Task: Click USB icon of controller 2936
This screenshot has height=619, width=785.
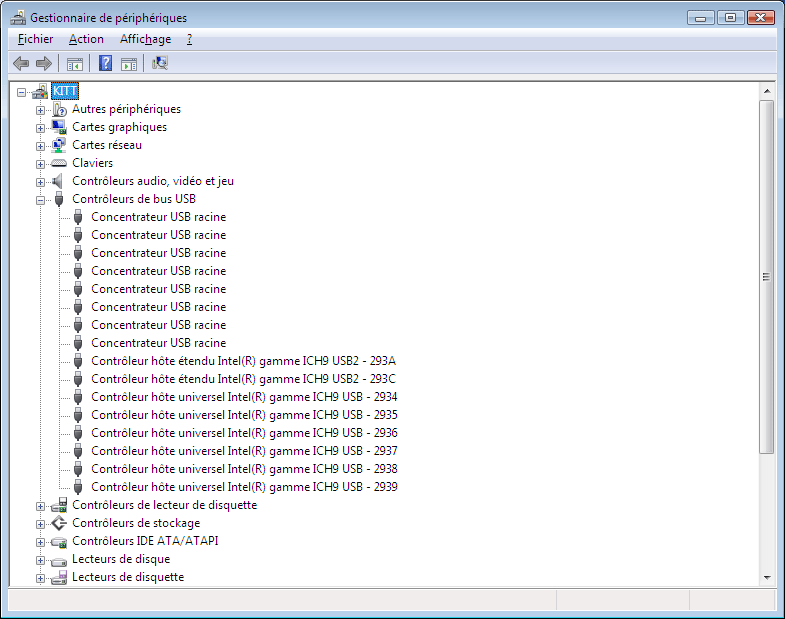Action: click(x=78, y=433)
